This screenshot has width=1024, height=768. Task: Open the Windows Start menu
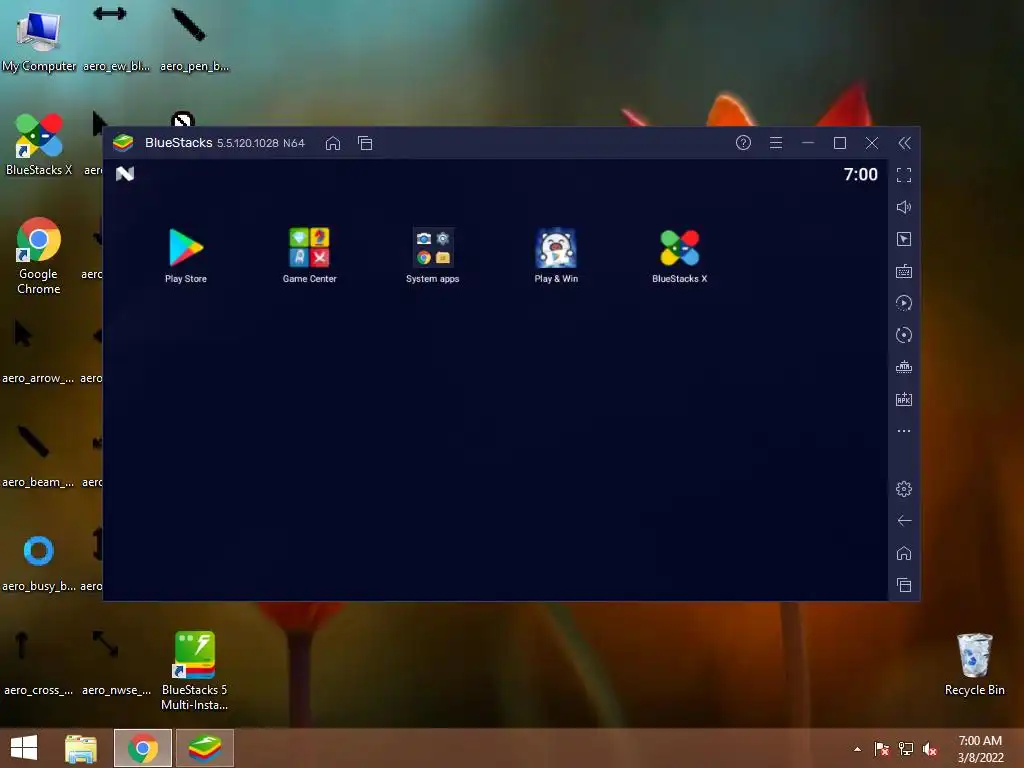[24, 748]
